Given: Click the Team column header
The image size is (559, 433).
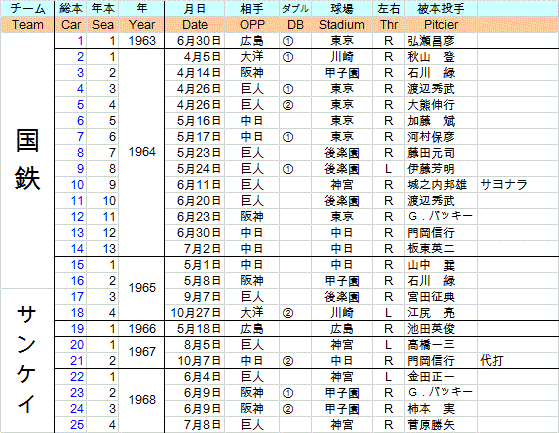Looking at the screenshot, I should (x=27, y=25).
